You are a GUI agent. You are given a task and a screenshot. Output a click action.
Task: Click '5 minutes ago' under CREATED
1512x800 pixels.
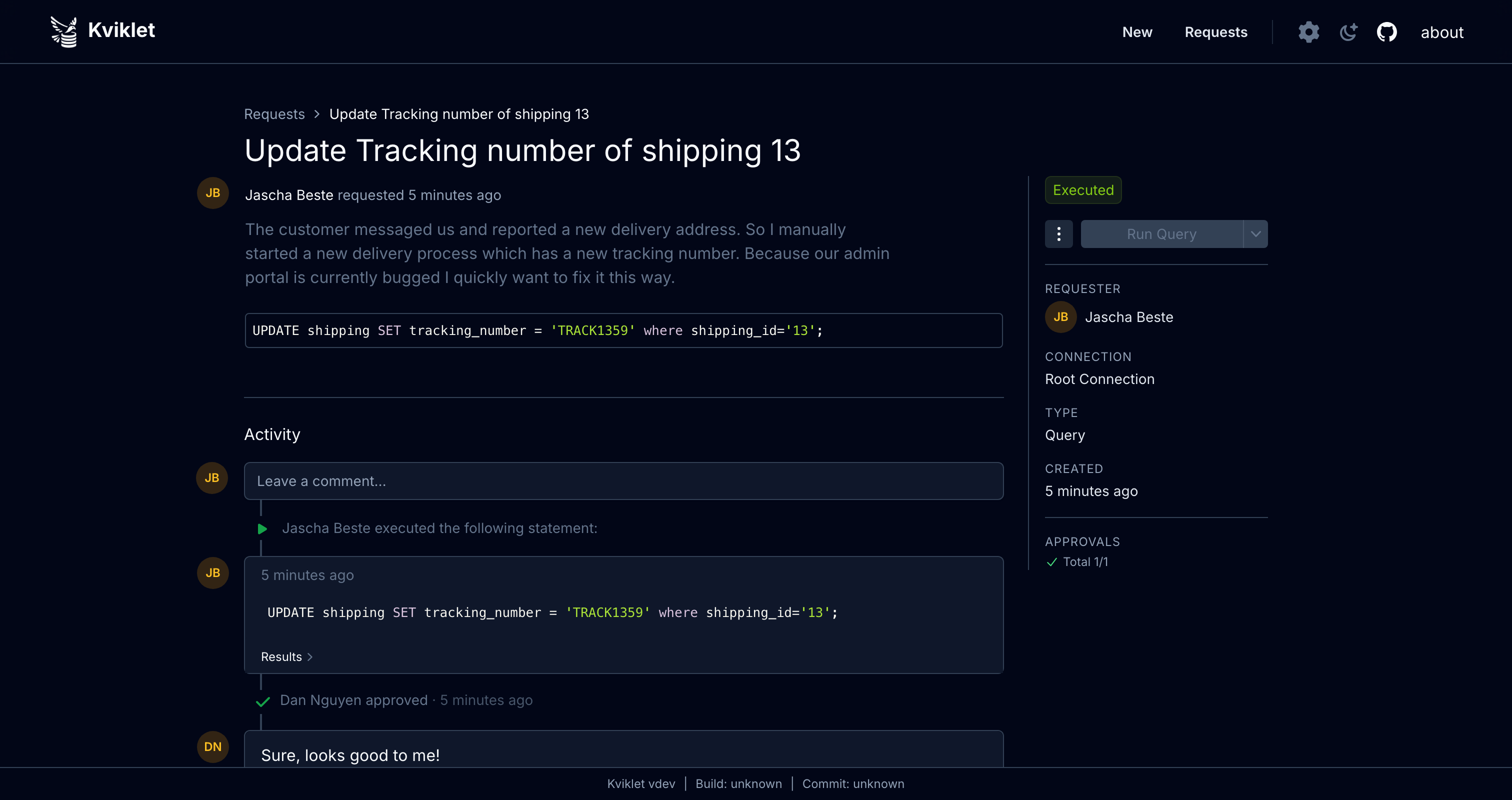pyautogui.click(x=1091, y=491)
